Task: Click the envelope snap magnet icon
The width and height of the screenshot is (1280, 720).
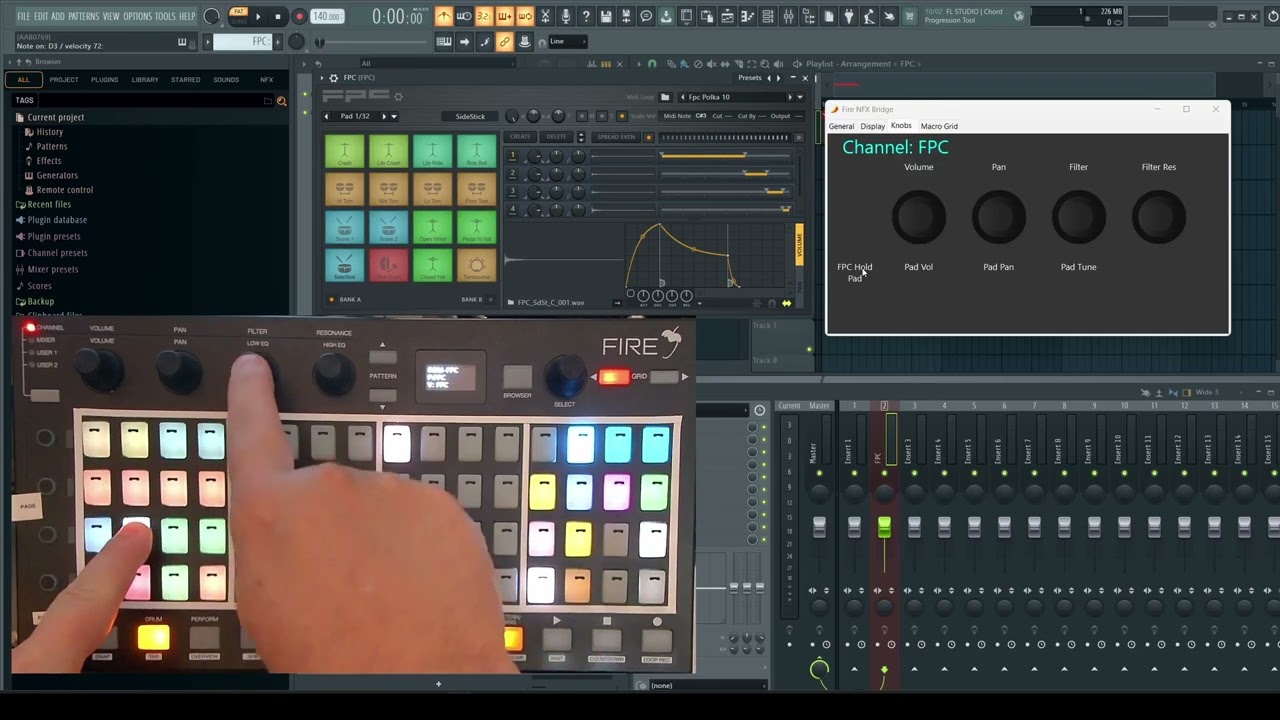Action: click(772, 303)
